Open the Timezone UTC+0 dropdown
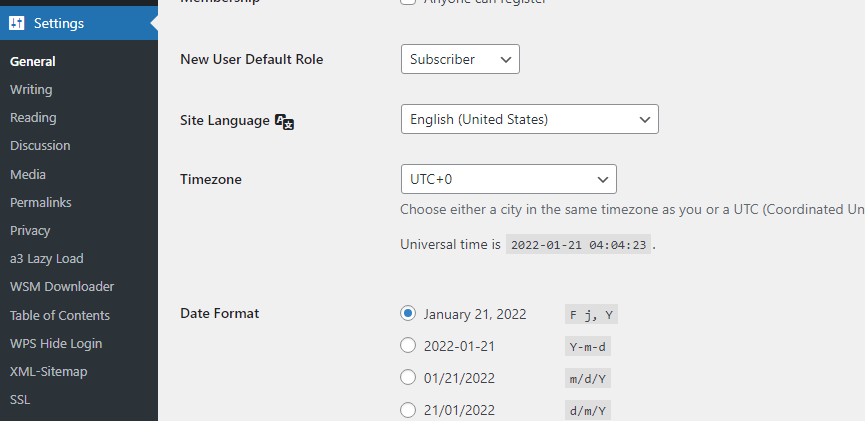This screenshot has height=421, width=865. point(507,179)
